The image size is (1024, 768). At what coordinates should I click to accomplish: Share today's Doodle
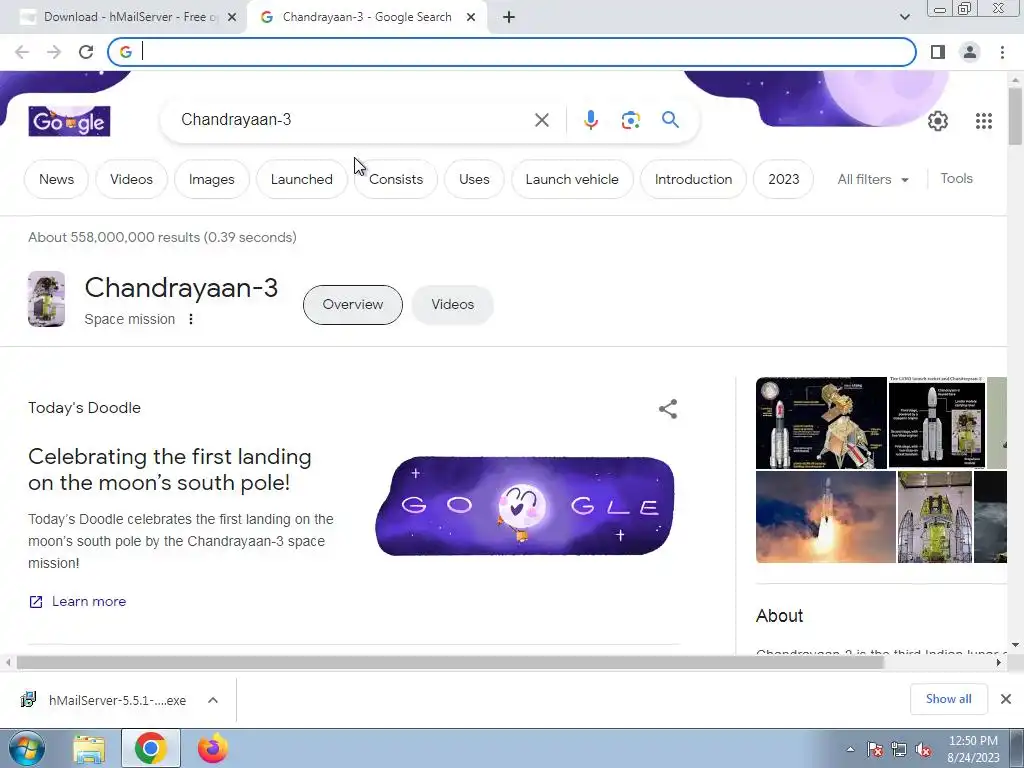click(667, 409)
